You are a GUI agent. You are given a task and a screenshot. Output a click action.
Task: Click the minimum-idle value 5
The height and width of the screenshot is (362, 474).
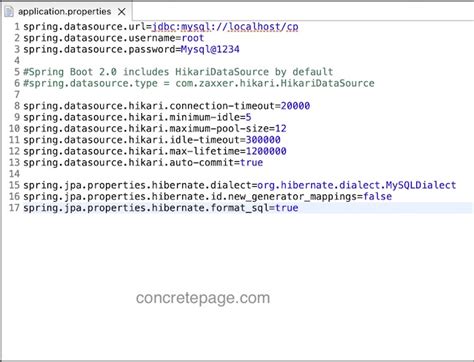[248, 117]
